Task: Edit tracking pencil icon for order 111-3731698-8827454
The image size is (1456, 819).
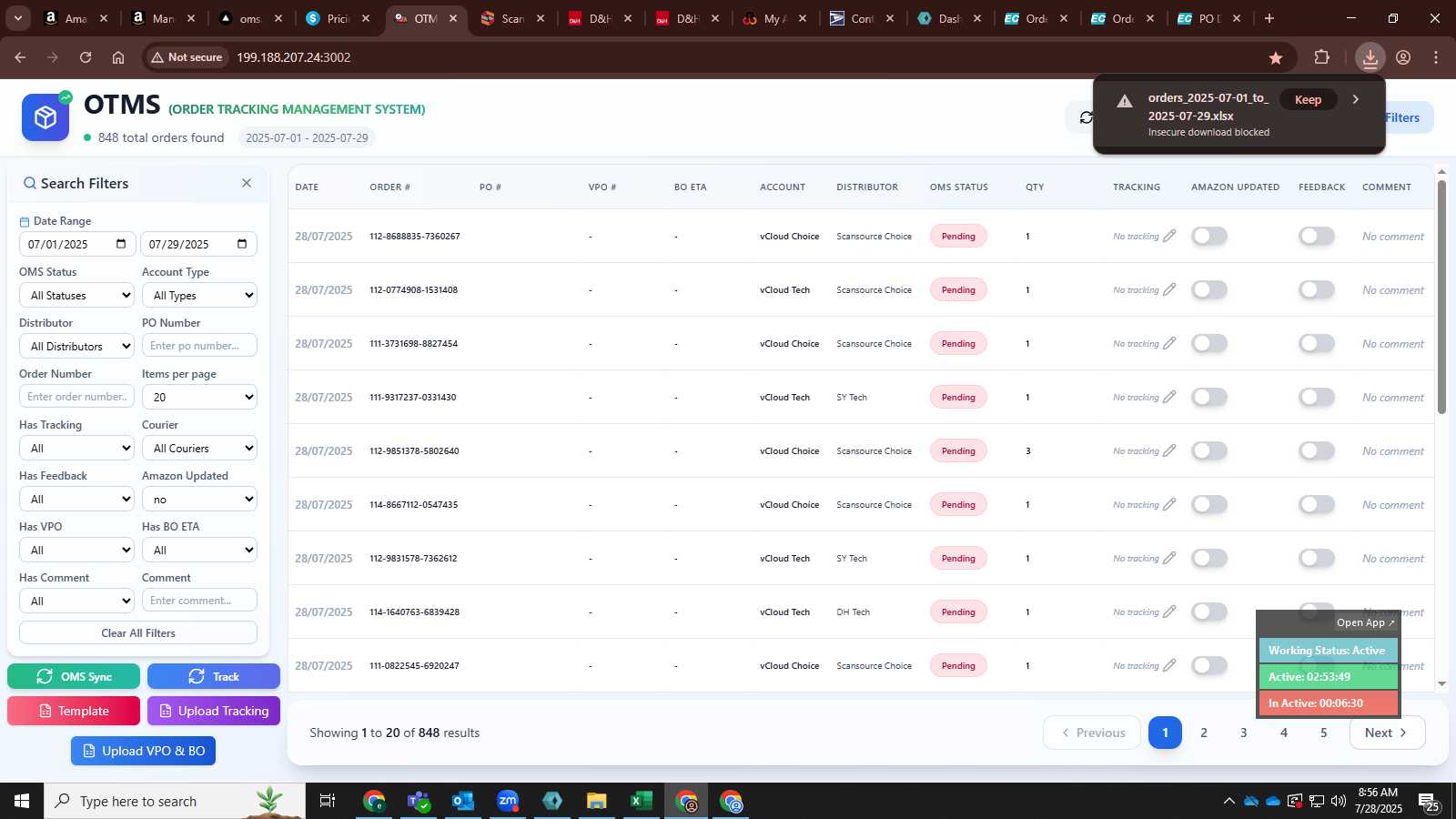Action: pos(1169,343)
